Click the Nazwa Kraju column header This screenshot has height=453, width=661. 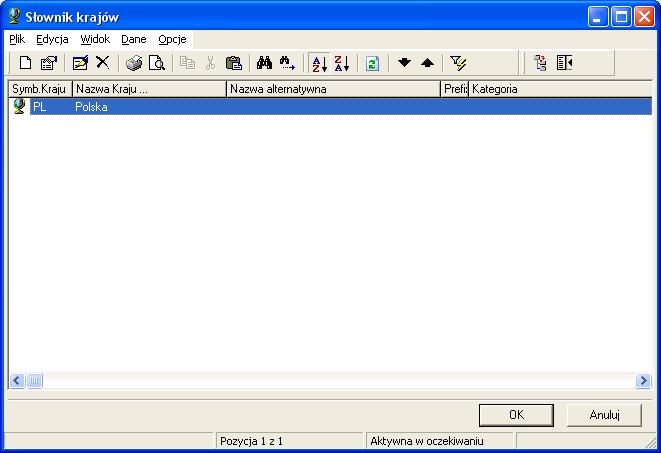[150, 89]
